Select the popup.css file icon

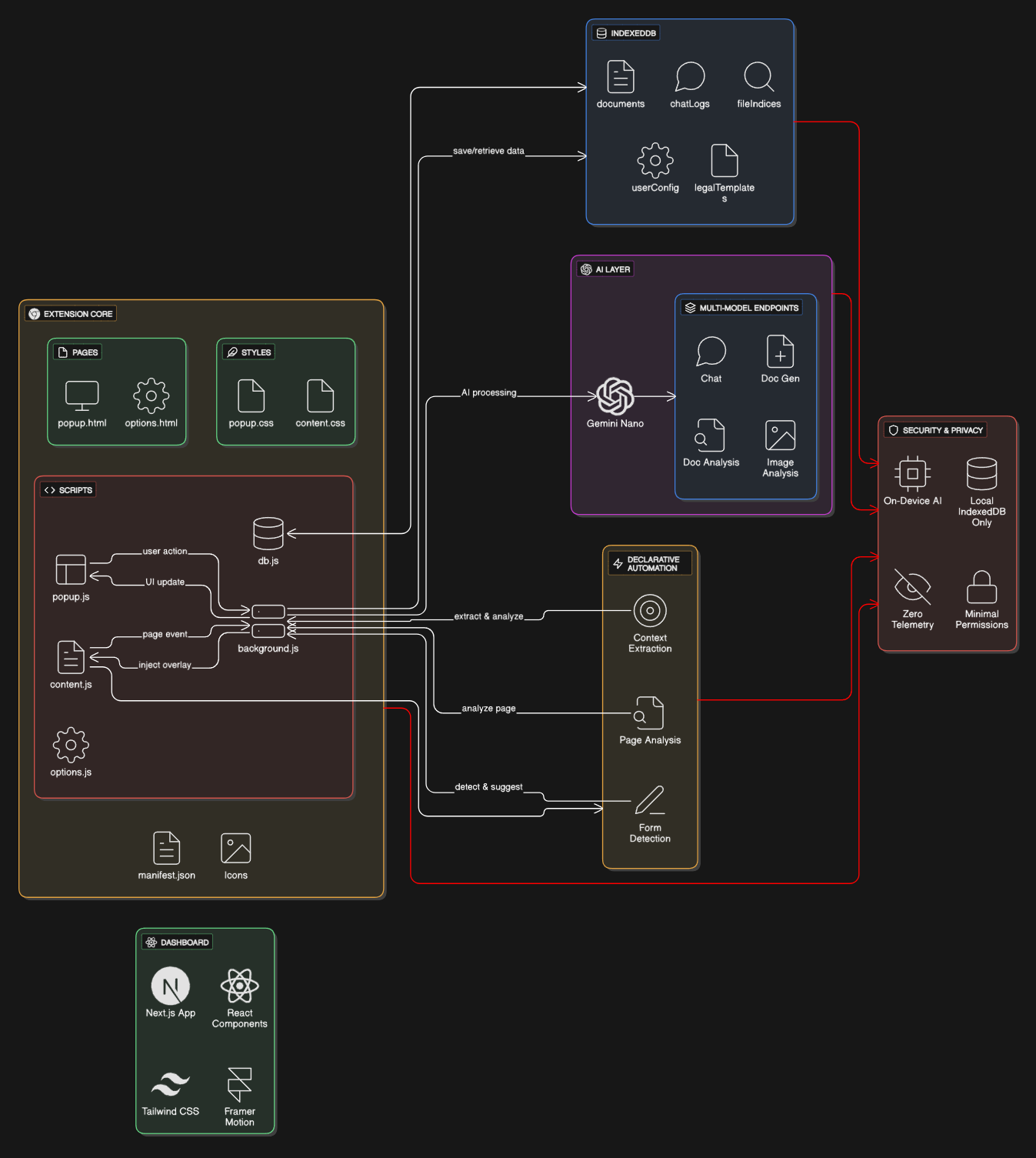(252, 396)
